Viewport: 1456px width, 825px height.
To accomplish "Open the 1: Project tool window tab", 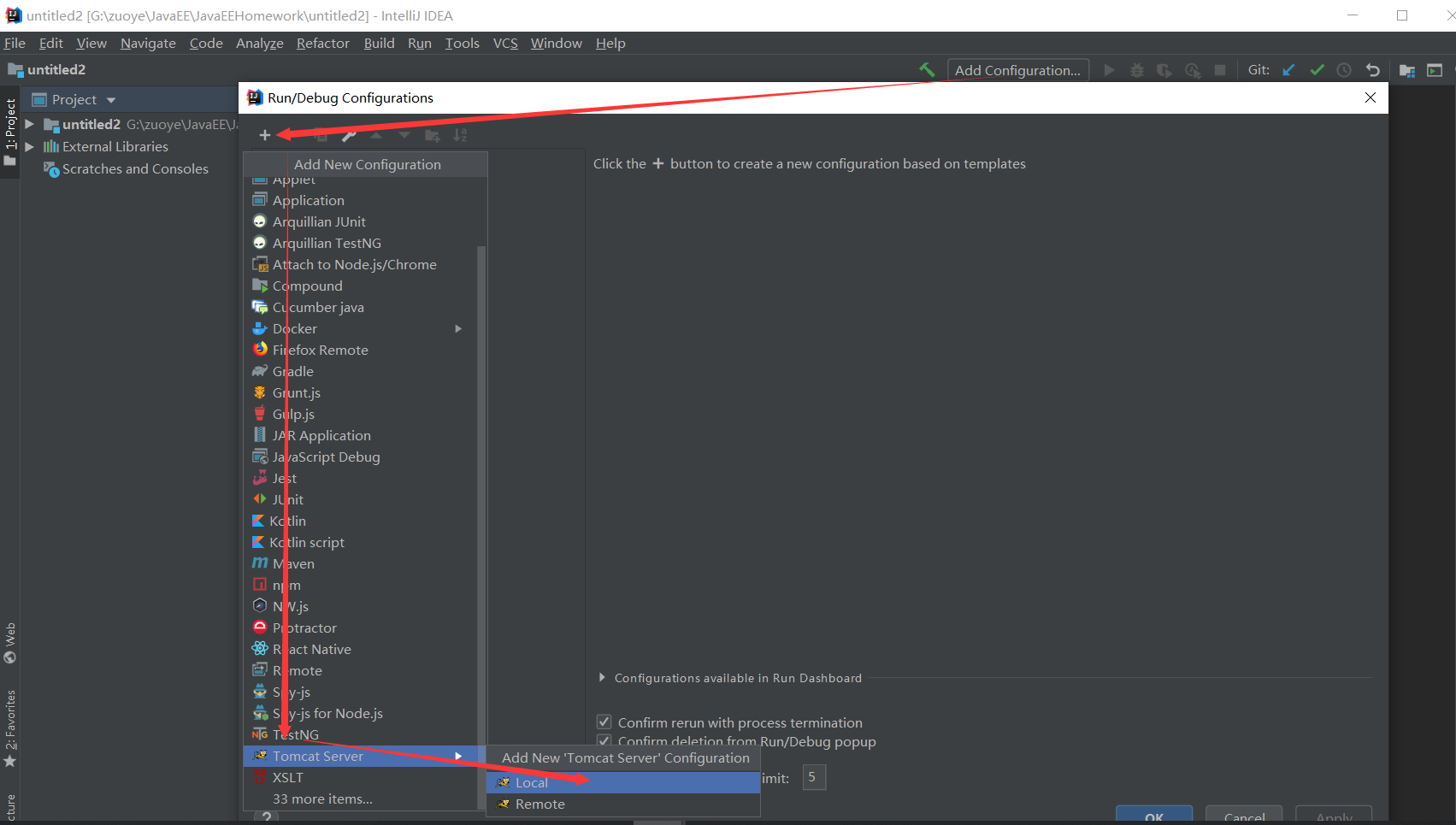I will (10, 131).
